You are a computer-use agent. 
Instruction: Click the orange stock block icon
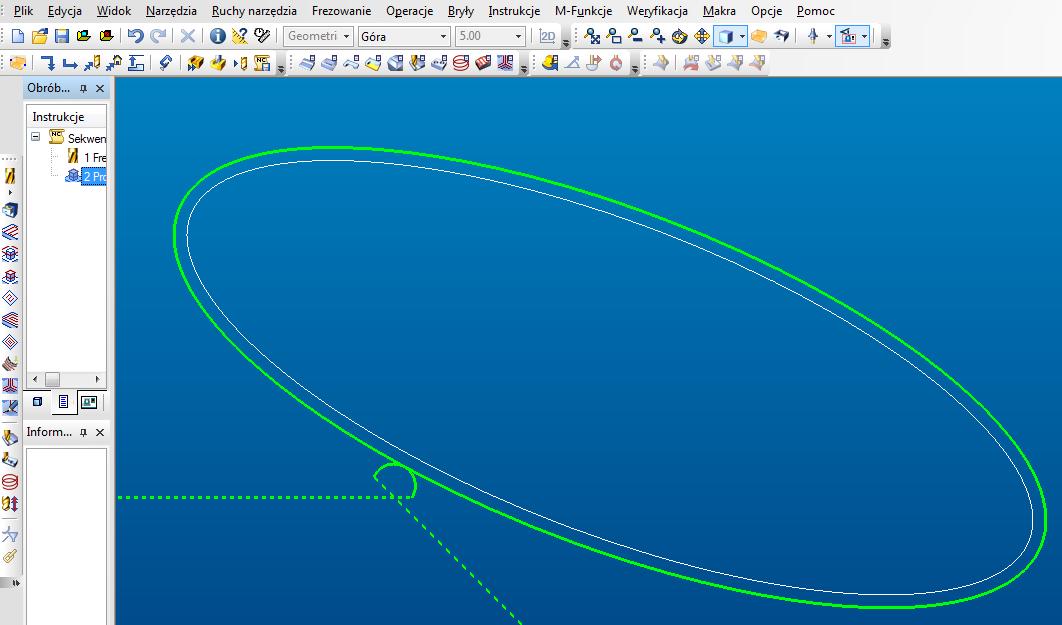[759, 37]
